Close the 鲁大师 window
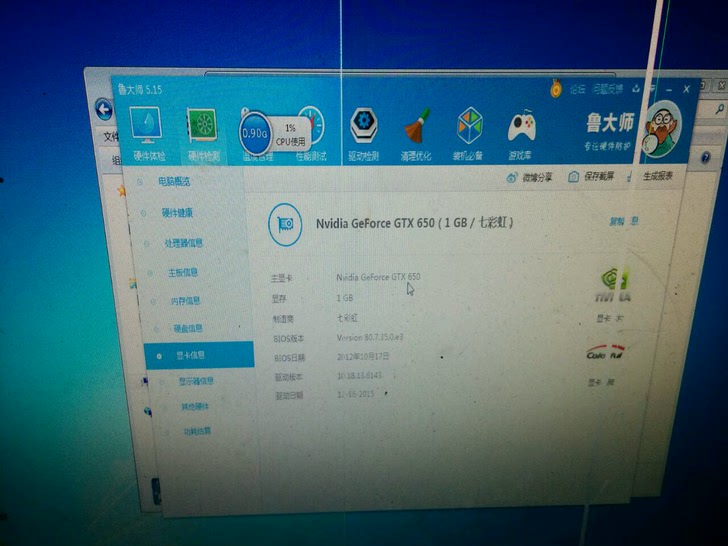This screenshot has width=728, height=546. pos(686,89)
